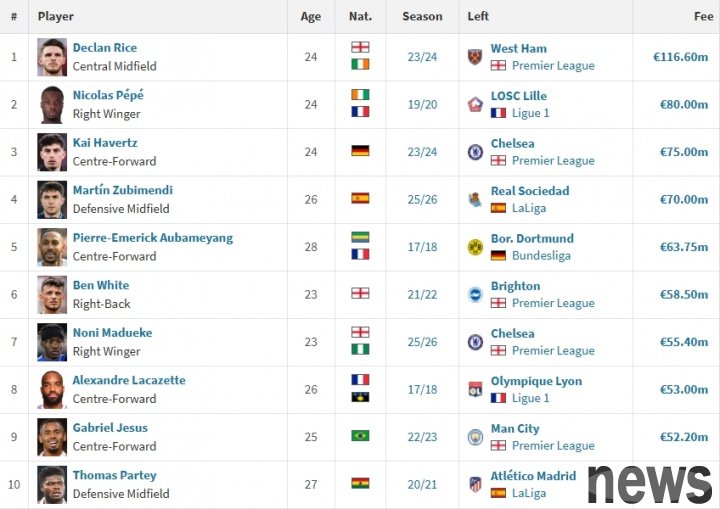720x509 pixels.
Task: Click the LOSC Lille club crest
Action: coord(475,105)
